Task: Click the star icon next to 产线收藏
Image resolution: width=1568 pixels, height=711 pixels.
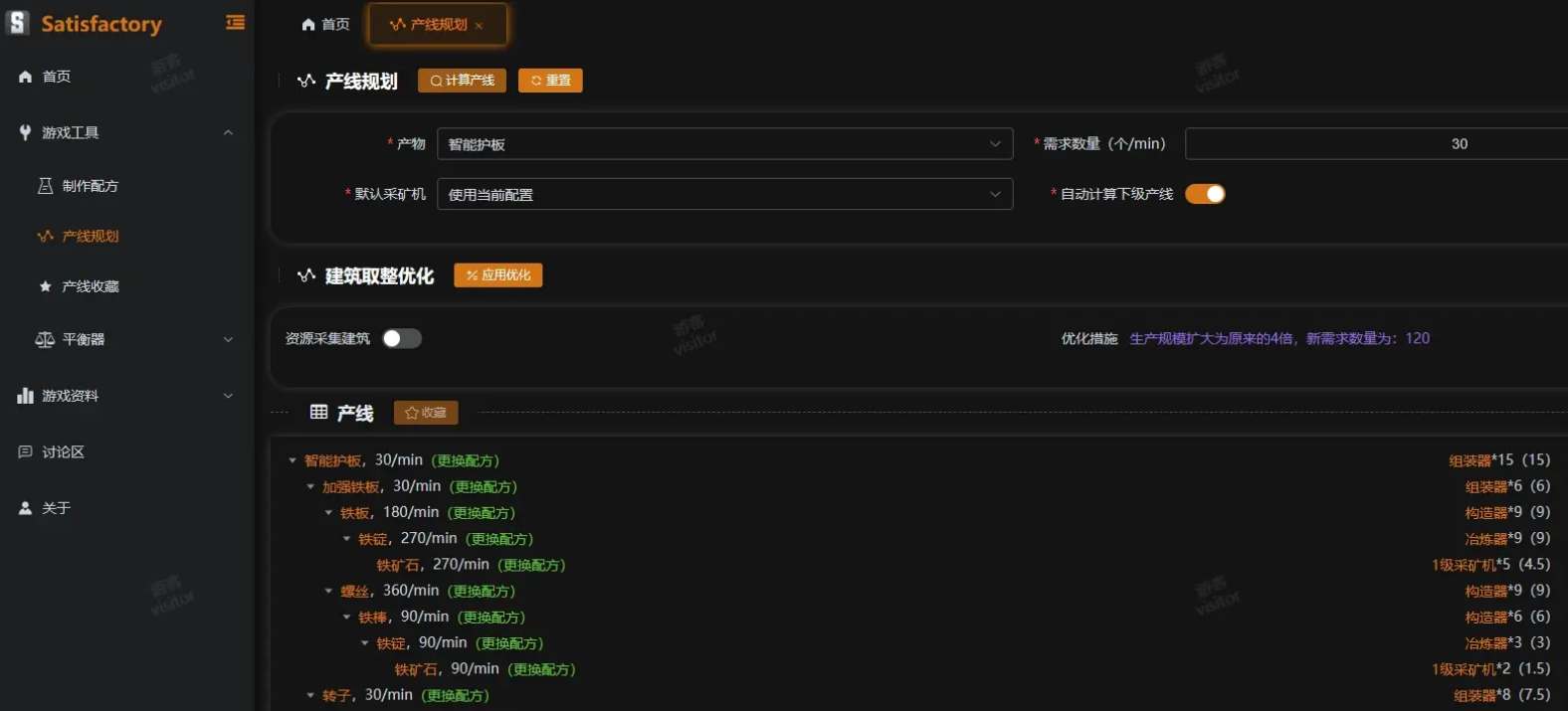Action: click(x=45, y=286)
